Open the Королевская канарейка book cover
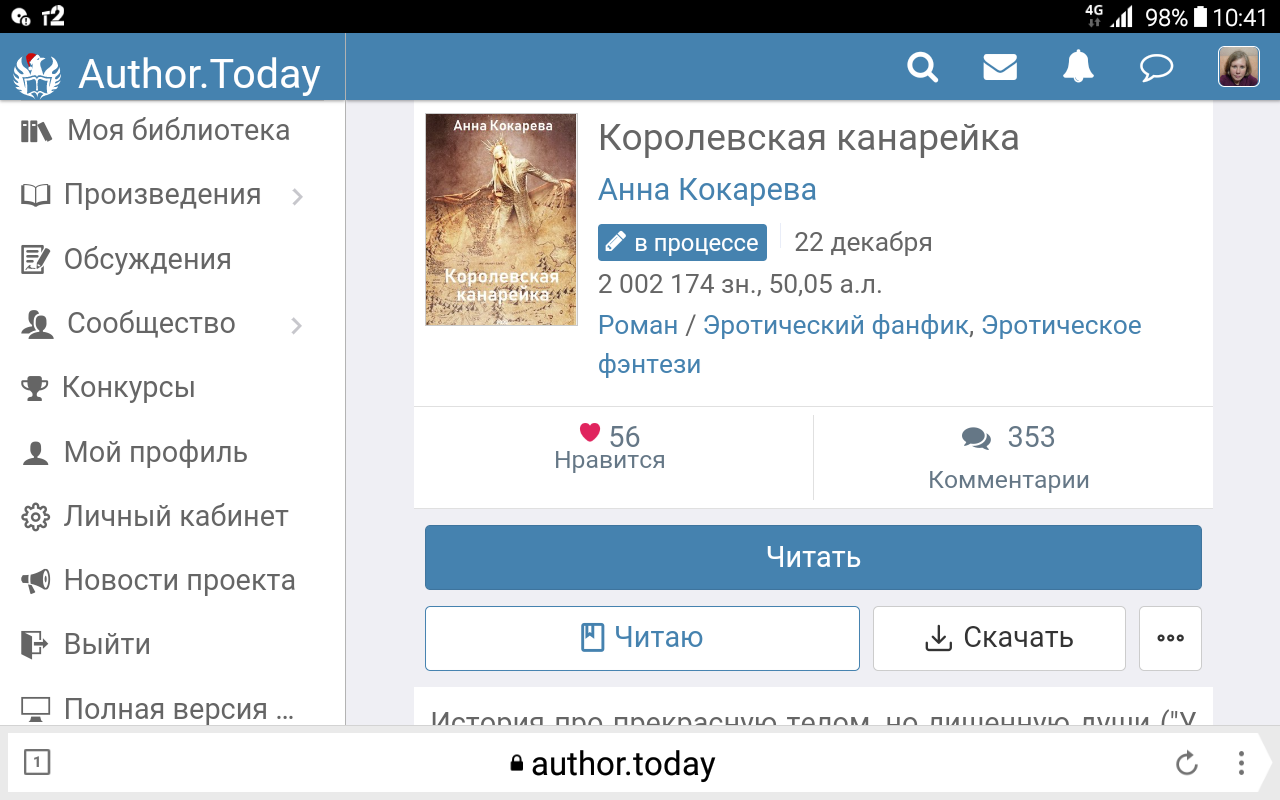1280x800 pixels. point(501,219)
